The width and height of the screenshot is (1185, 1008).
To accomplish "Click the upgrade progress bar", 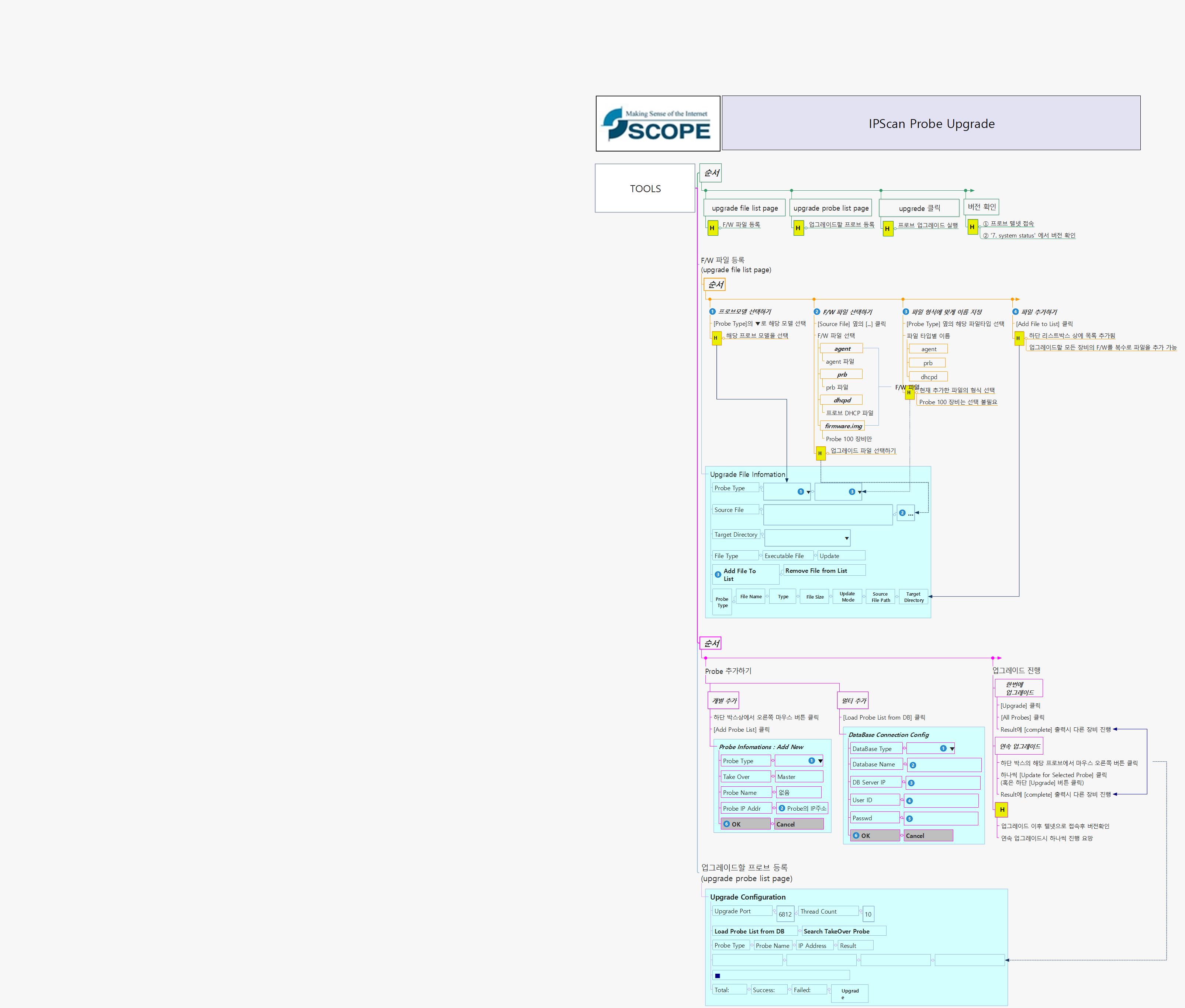I will point(781,976).
